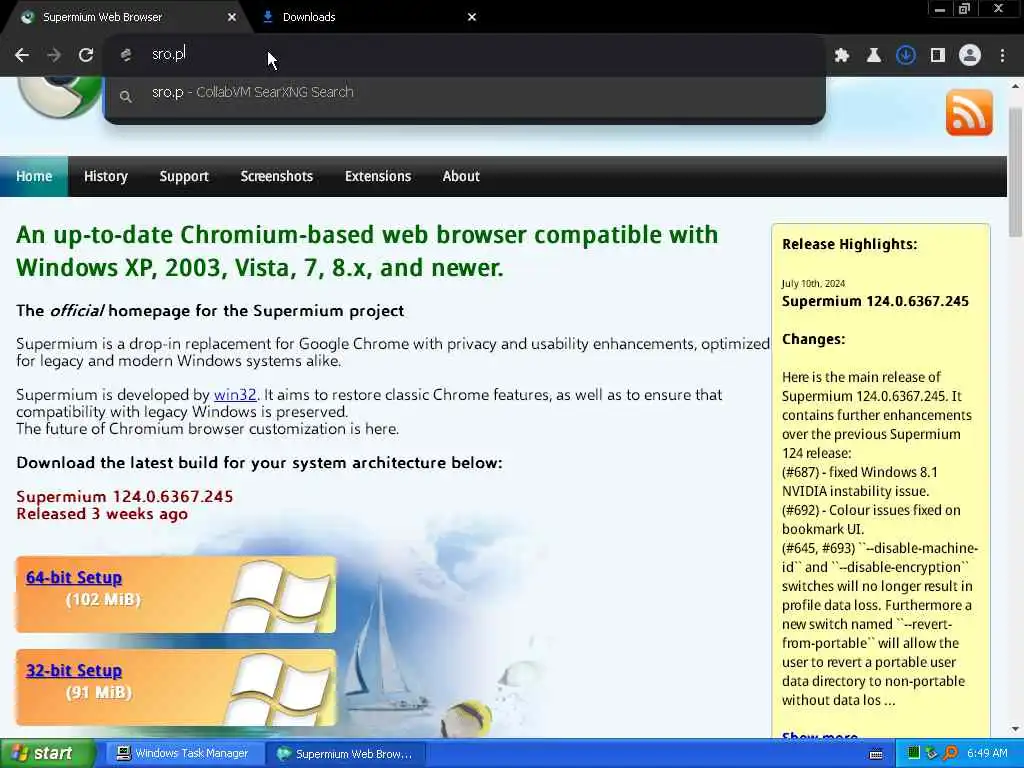Open the three-dot browser menu
Image resolution: width=1024 pixels, height=768 pixels.
pos(1002,56)
